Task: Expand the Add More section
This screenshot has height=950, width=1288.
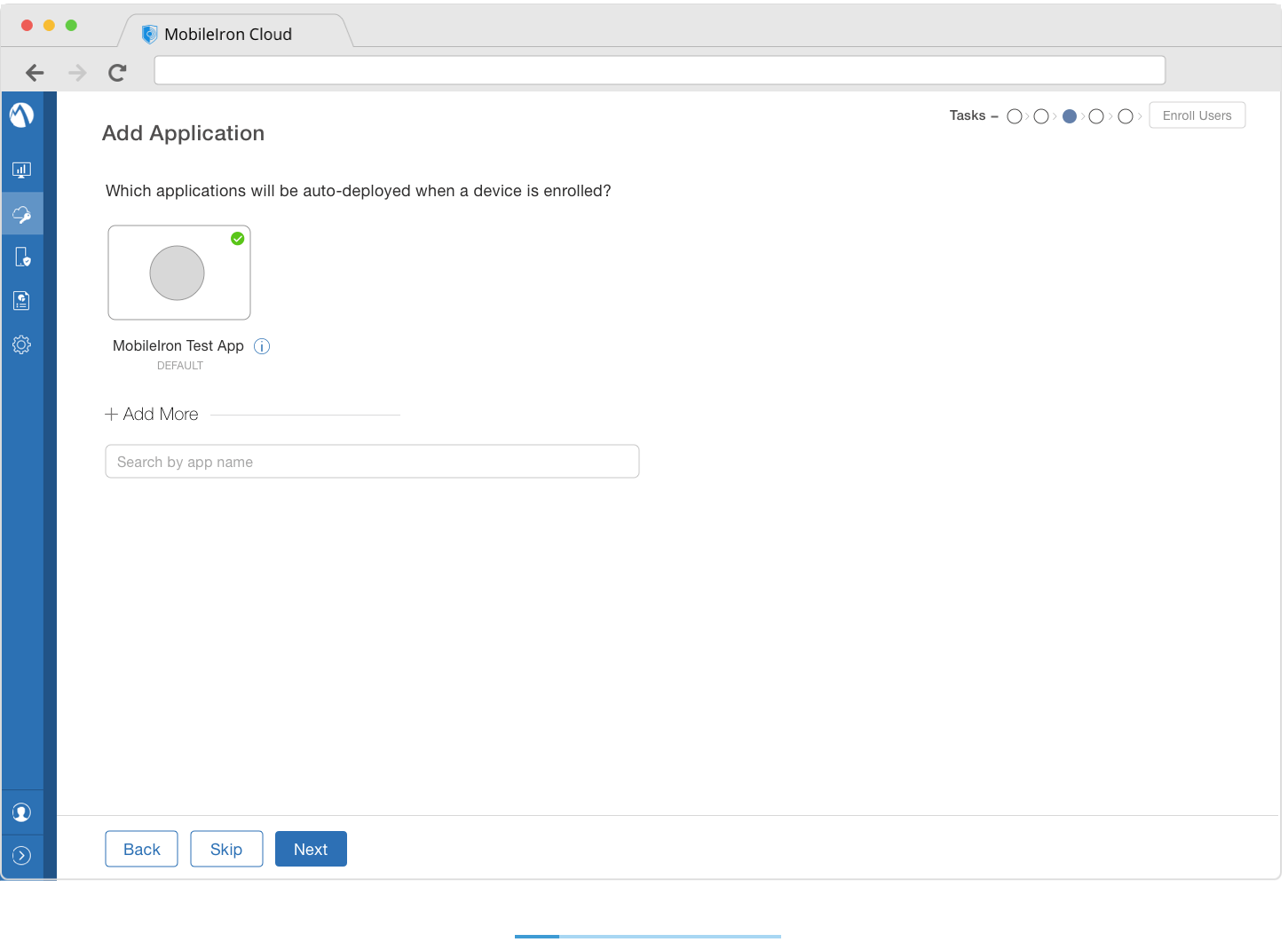Action: coord(151,414)
